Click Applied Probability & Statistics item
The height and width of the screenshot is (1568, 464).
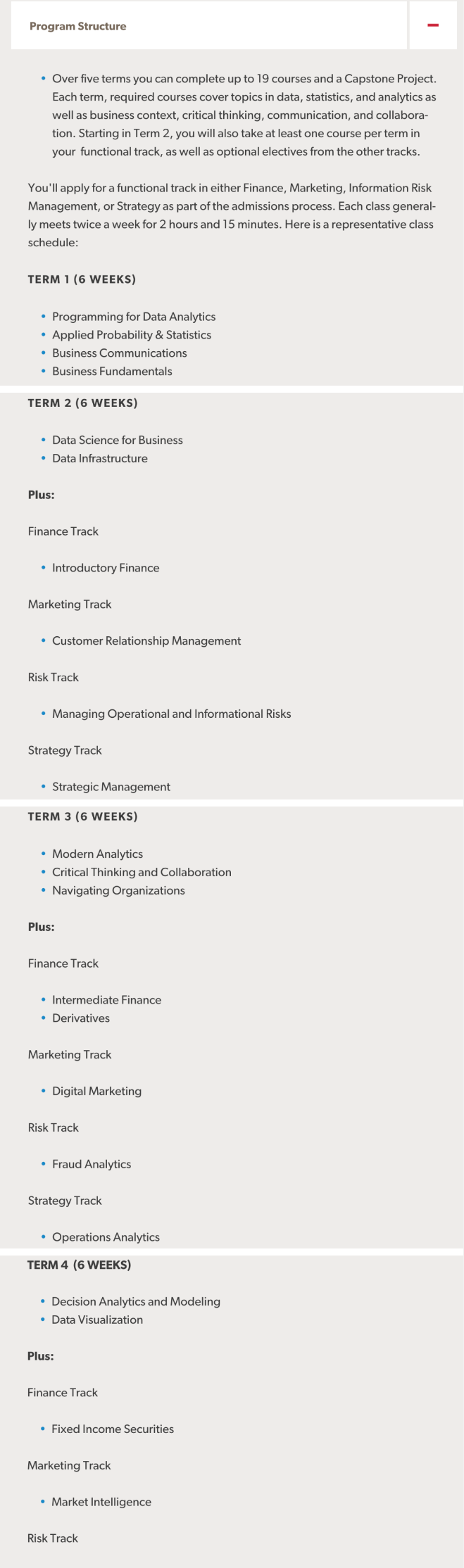tap(132, 335)
